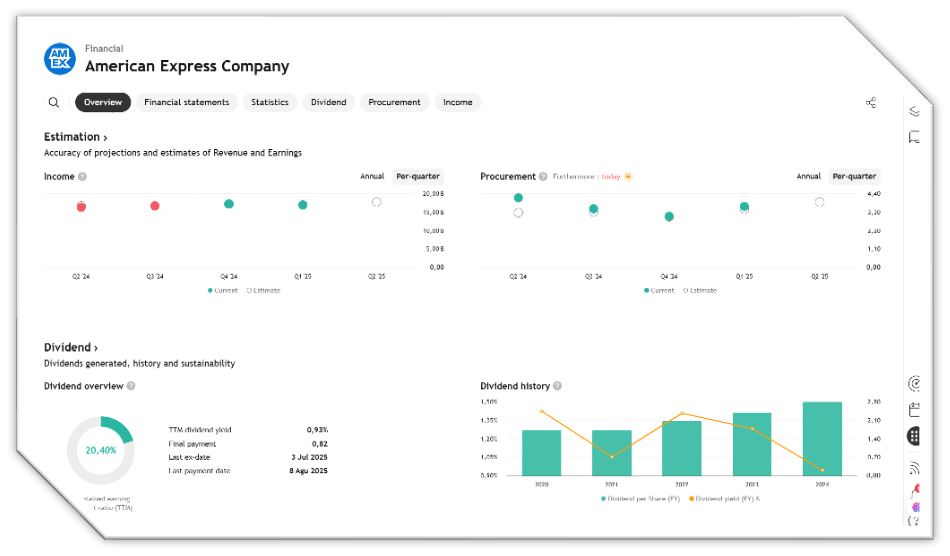
Task: Click the 2024 dividend bar
Action: 822,439
